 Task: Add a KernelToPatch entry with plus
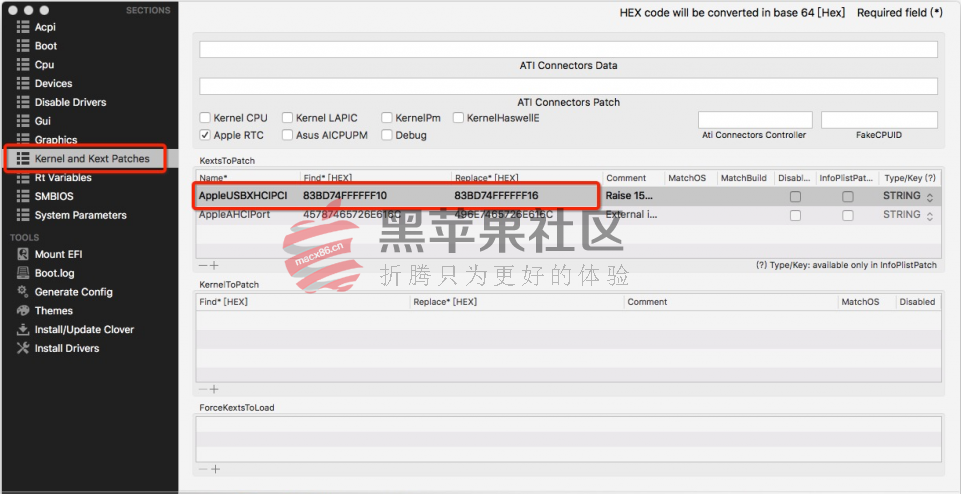pos(215,389)
